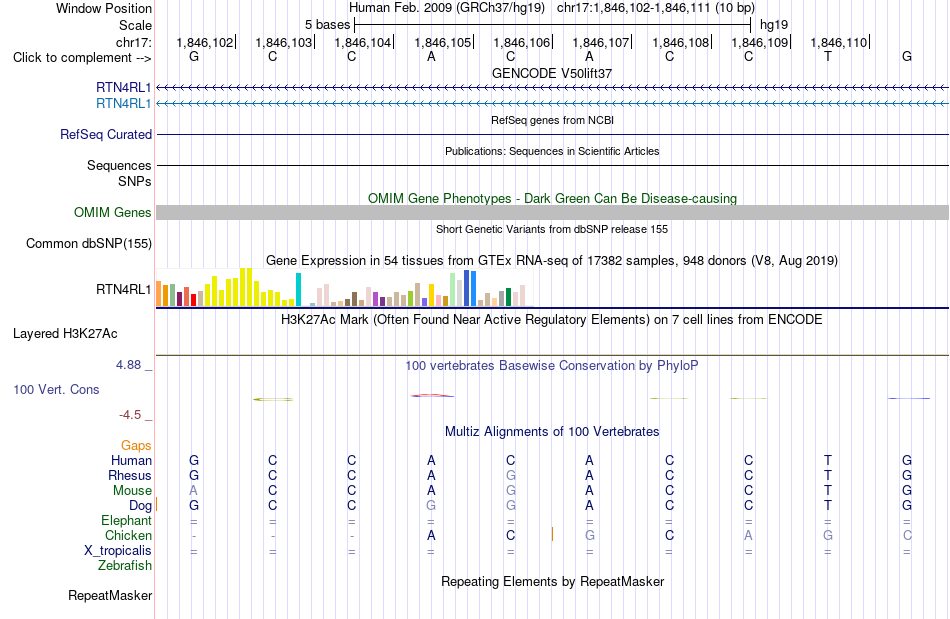Click the 'Multiz Alignments of 100 Vertebrates' title

552,431
